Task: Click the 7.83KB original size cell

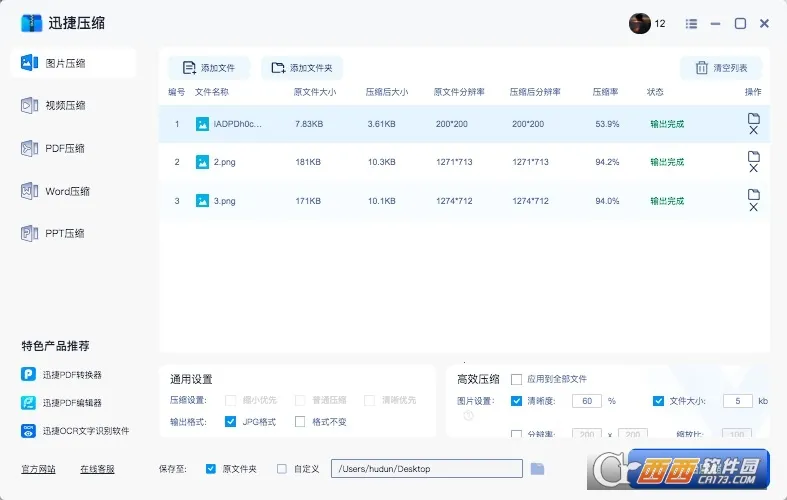Action: (309, 124)
